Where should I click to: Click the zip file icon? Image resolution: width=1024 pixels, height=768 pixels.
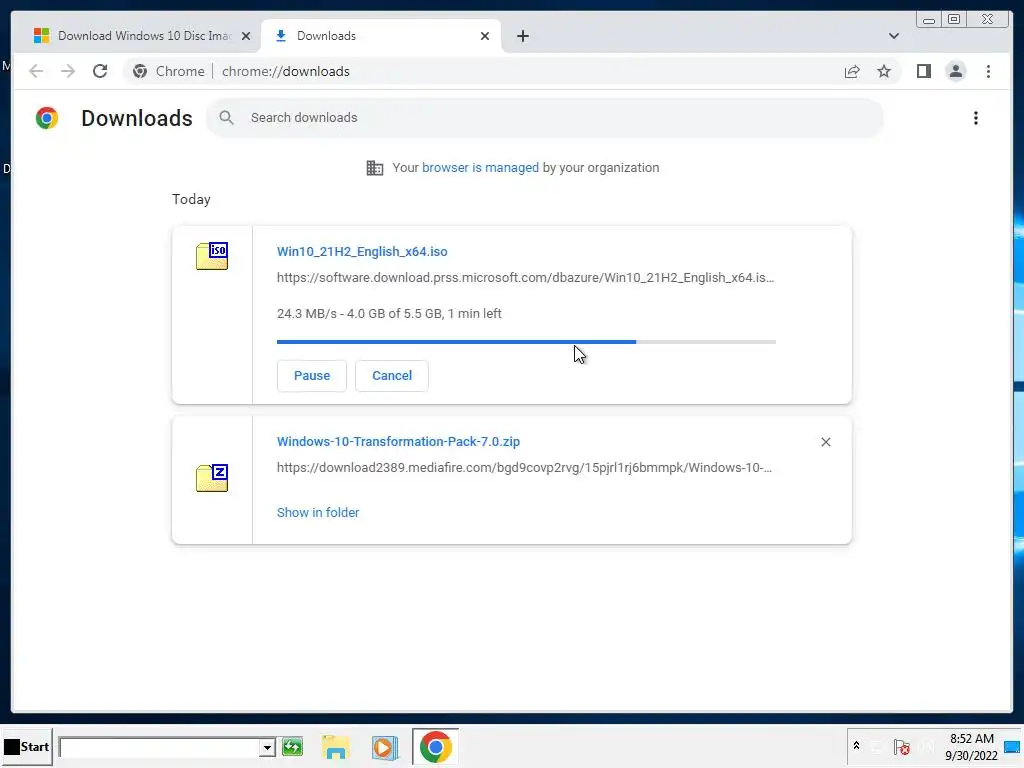coord(212,477)
